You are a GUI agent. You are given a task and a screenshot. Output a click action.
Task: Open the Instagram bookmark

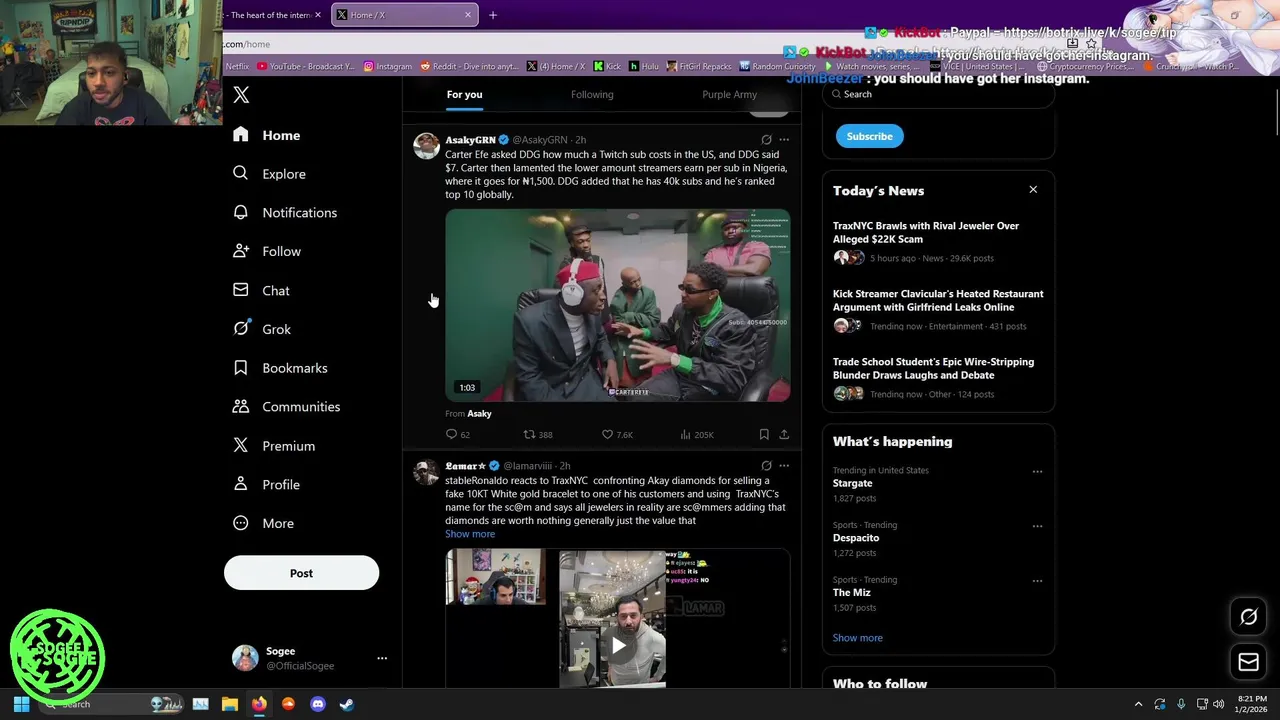[x=387, y=66]
